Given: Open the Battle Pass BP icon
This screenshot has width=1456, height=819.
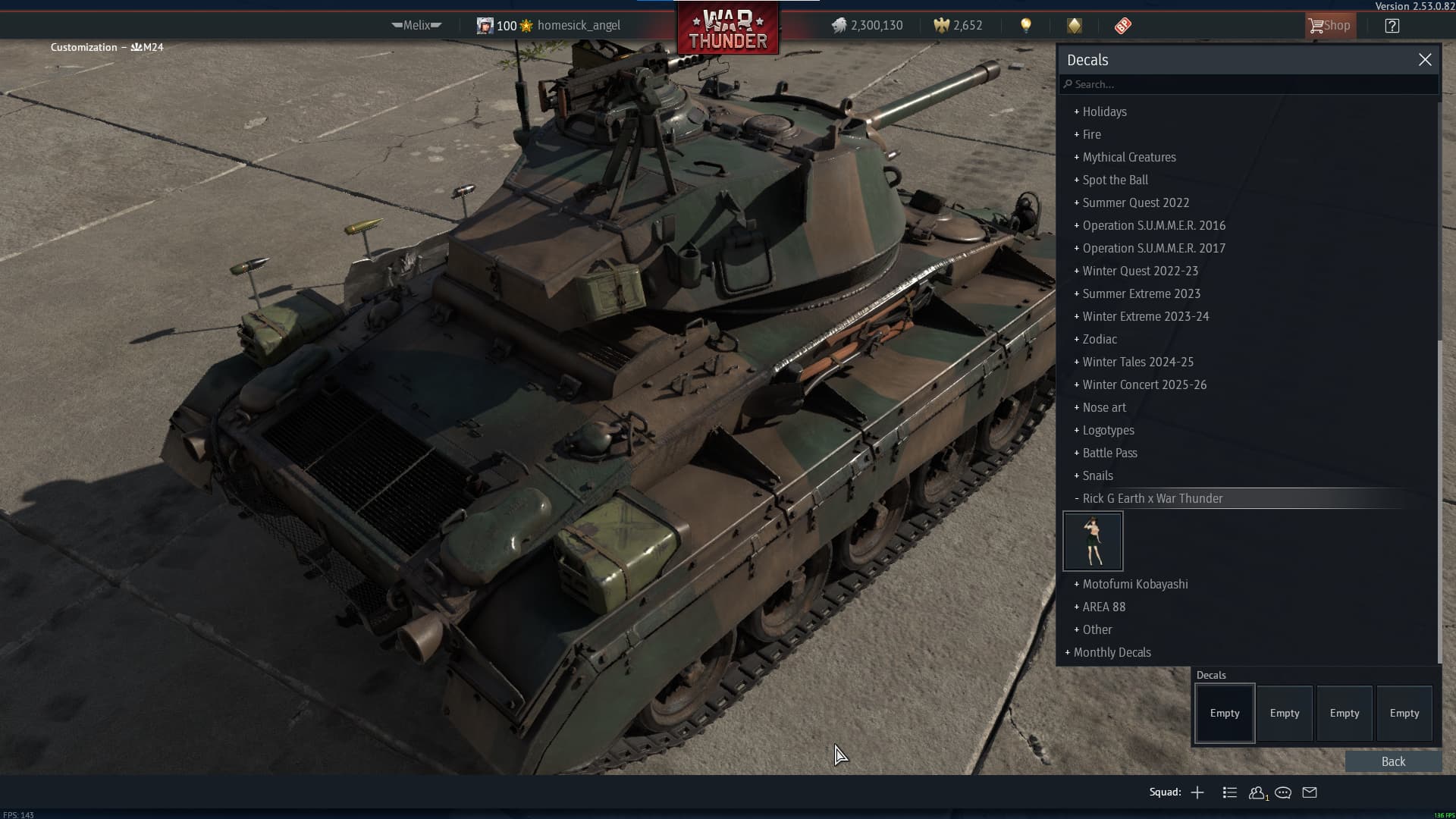Looking at the screenshot, I should [1123, 26].
